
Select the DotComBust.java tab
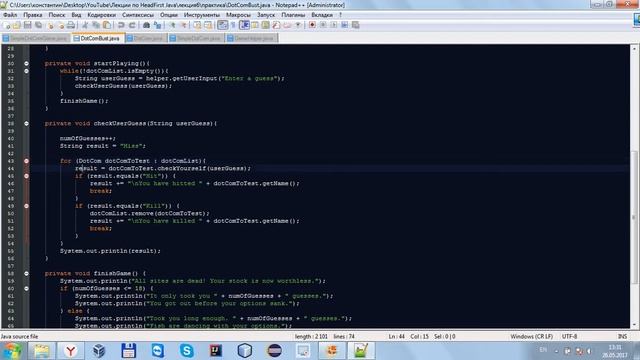coord(97,38)
